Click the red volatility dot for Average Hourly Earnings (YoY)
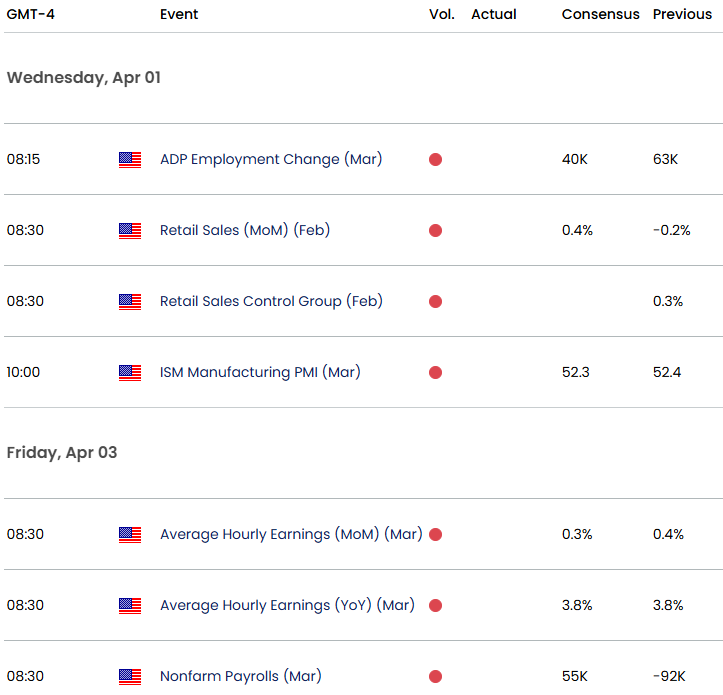This screenshot has height=695, width=723. click(435, 606)
